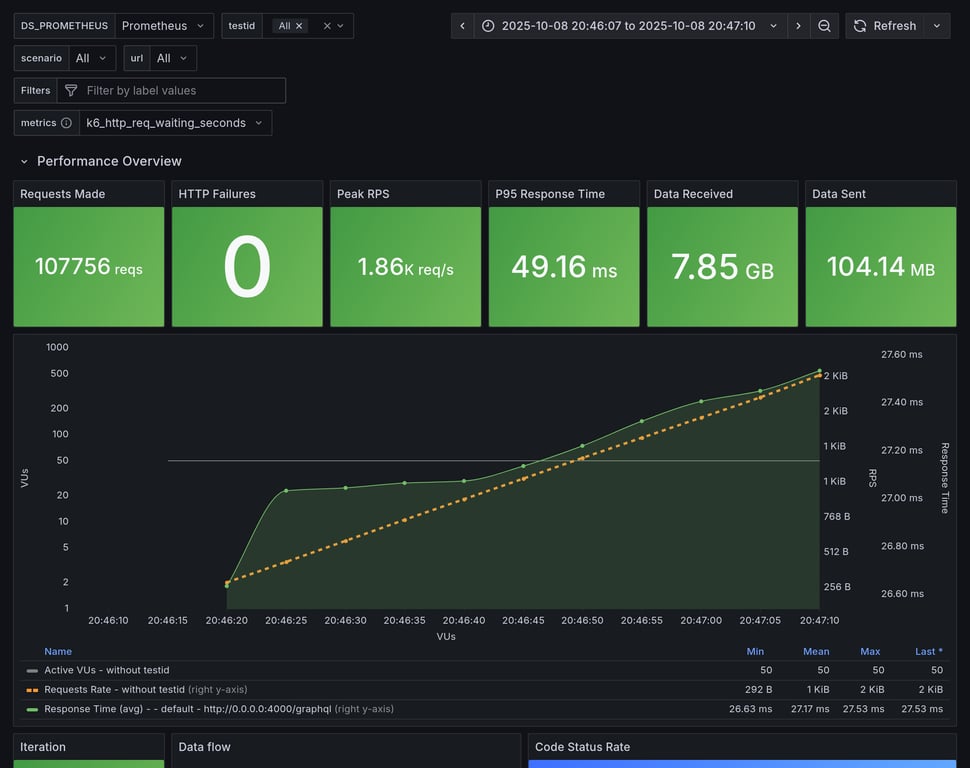Click the zoom out time range icon
The height and width of the screenshot is (768, 970).
824,26
